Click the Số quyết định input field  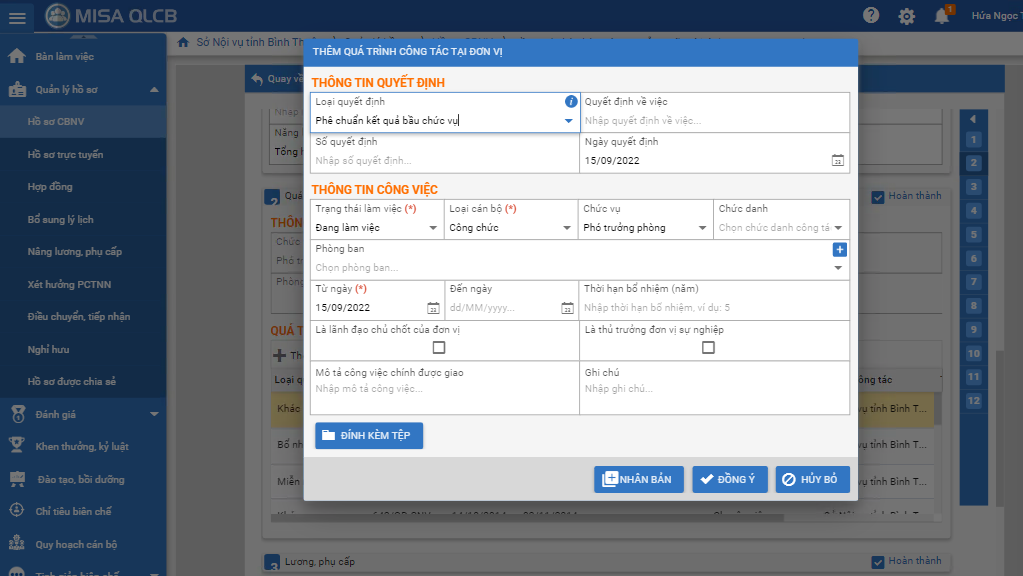pos(444,161)
